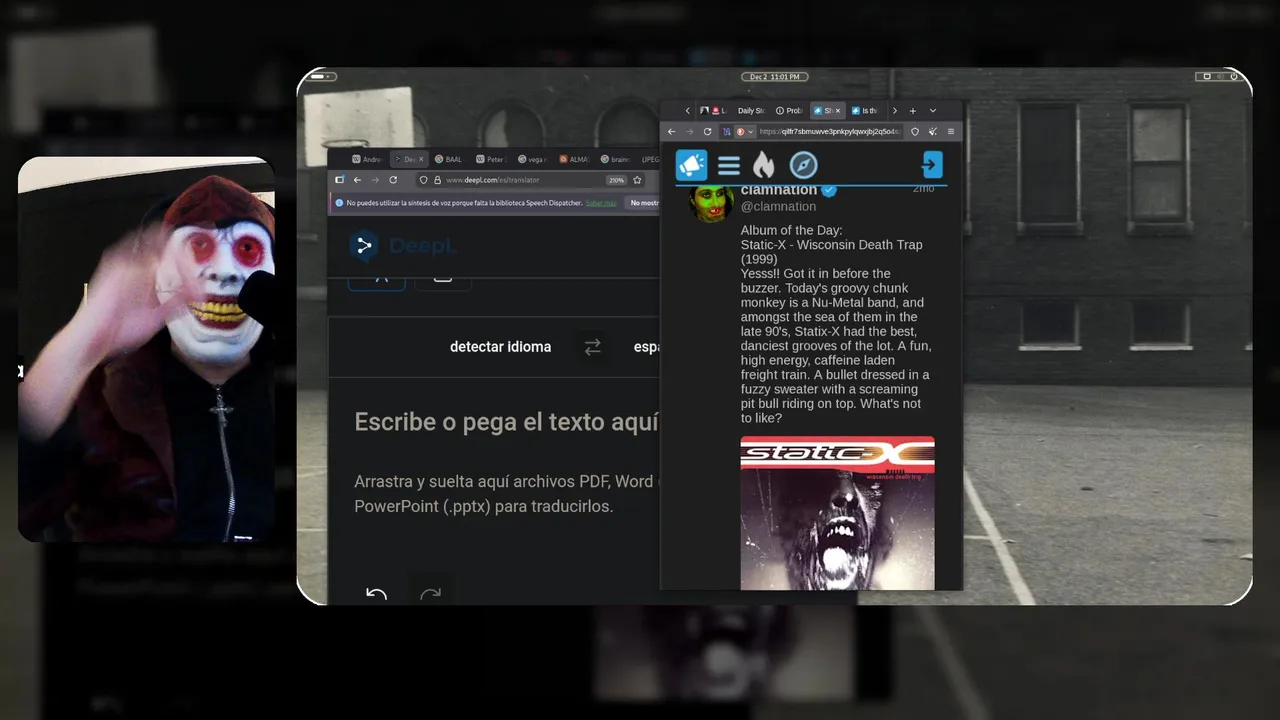The image size is (1280, 720).
Task: Open the Static-X album cover image
Action: click(838, 513)
